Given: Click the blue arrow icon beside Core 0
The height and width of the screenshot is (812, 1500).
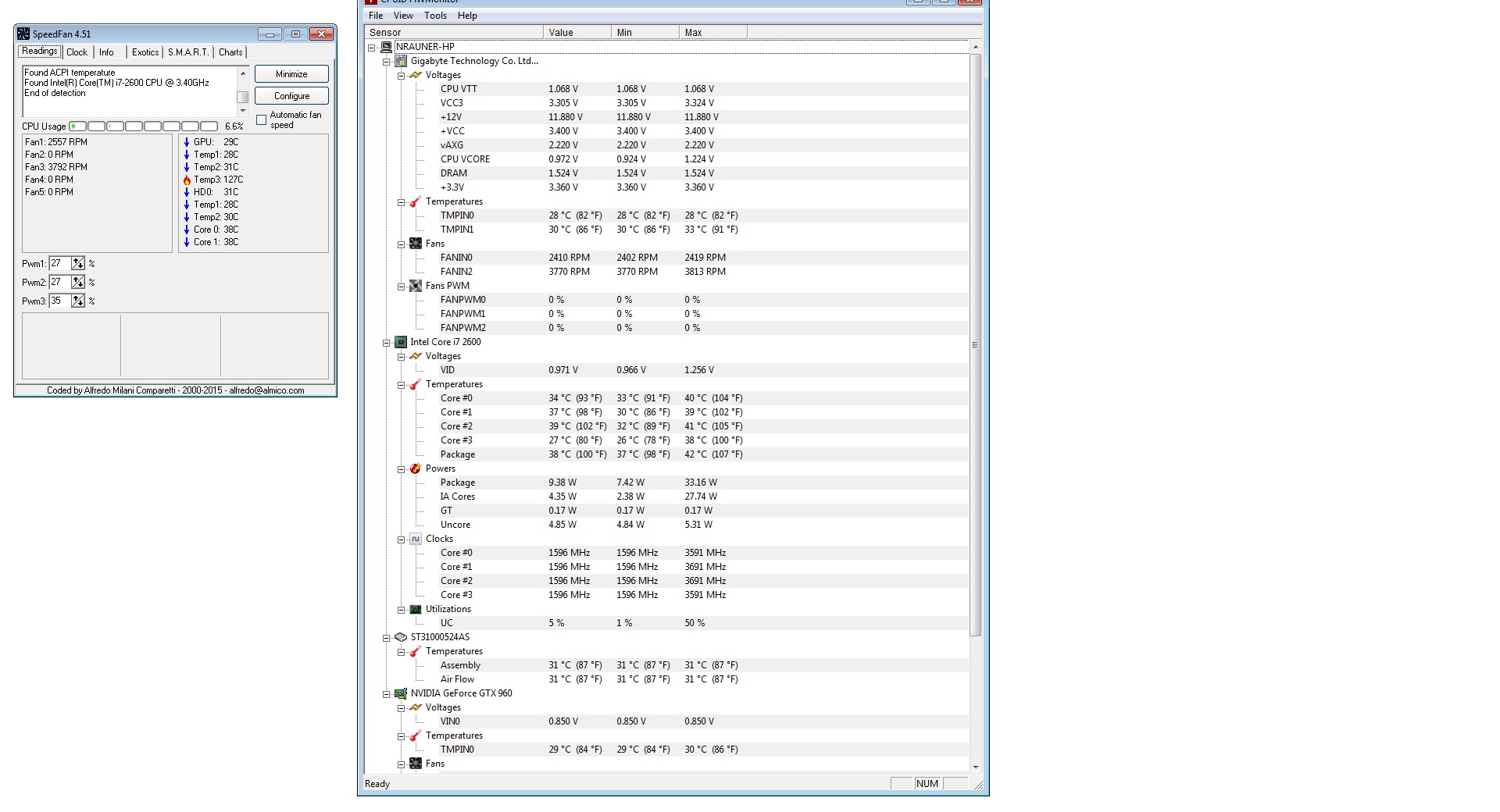Looking at the screenshot, I should click(x=187, y=230).
